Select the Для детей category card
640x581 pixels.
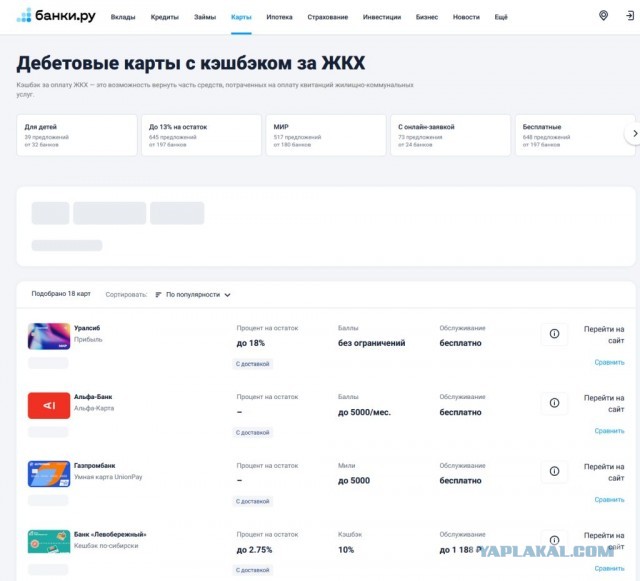(77, 135)
